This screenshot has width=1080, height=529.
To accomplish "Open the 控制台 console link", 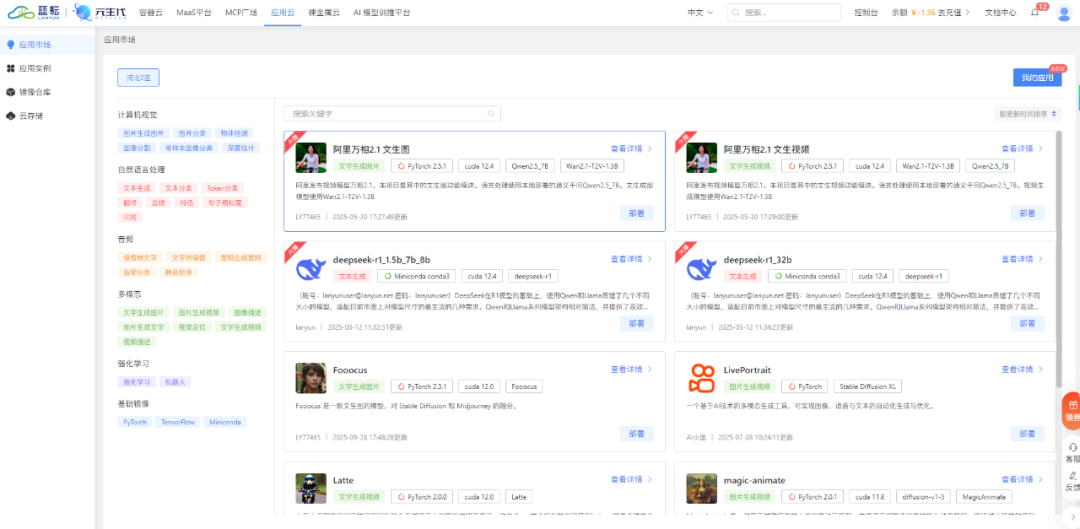I will point(866,12).
